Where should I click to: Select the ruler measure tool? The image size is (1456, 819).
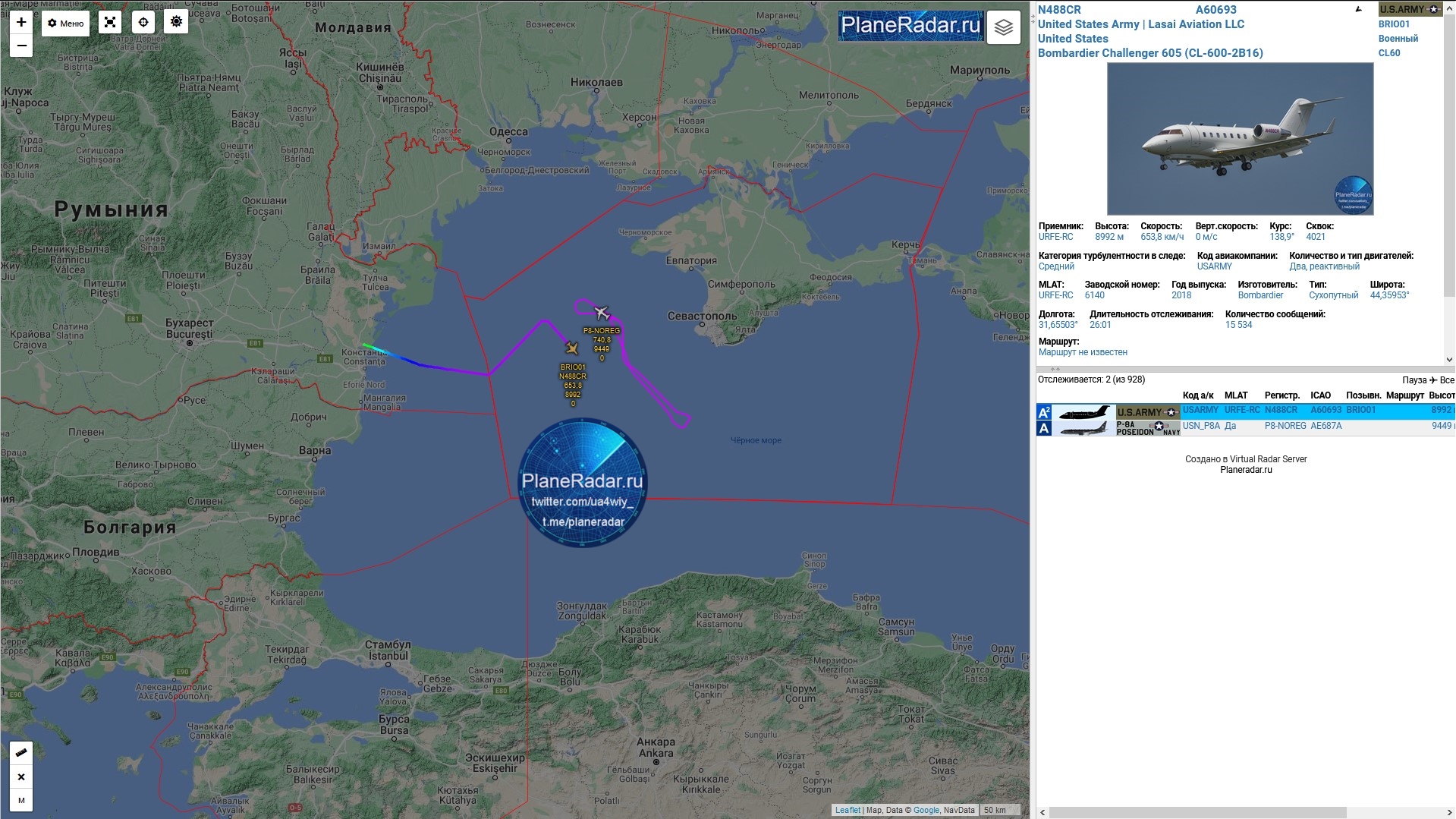21,752
